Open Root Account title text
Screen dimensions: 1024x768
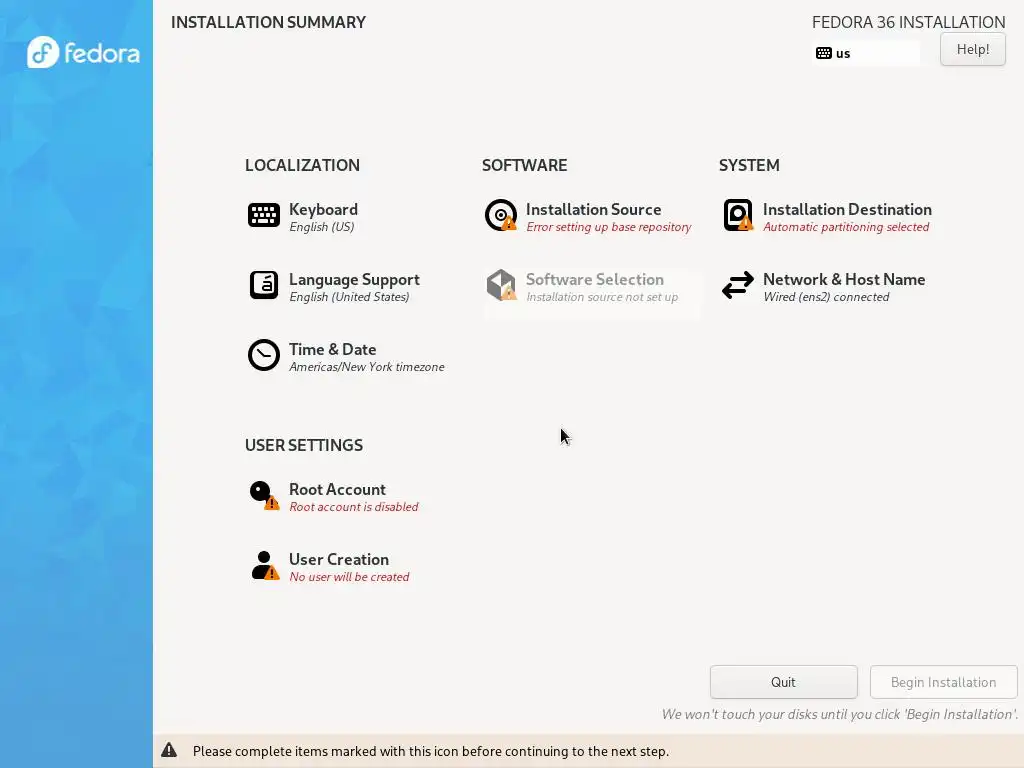coord(337,490)
